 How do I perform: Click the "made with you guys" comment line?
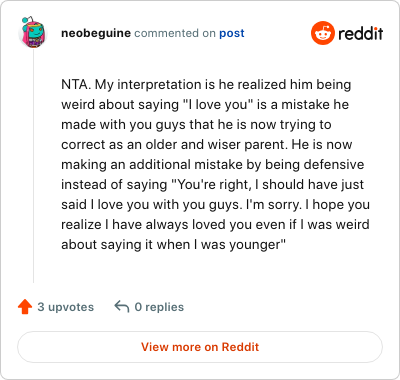[x=196, y=125]
